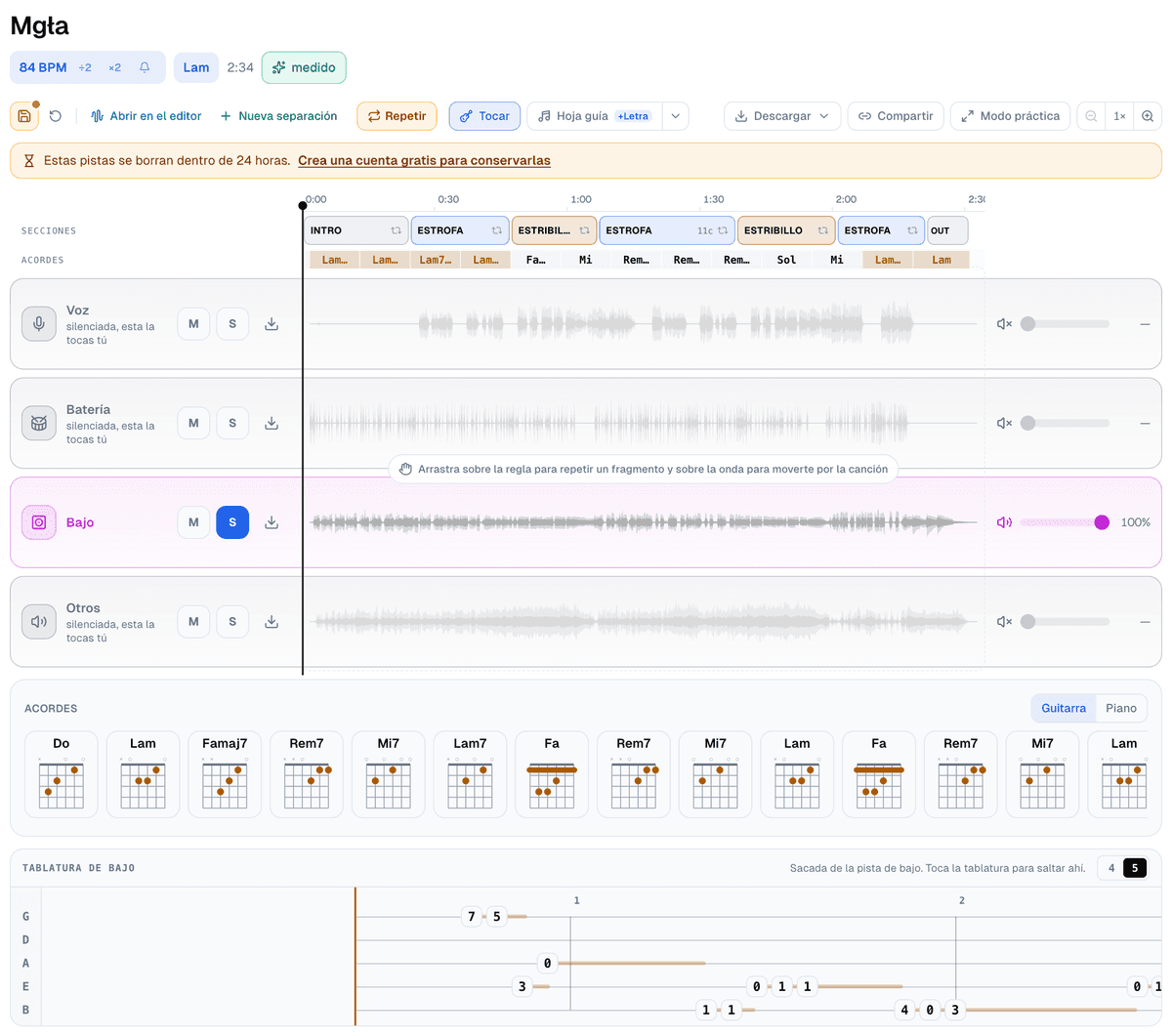Click the microphone icon of Voz track

[39, 324]
